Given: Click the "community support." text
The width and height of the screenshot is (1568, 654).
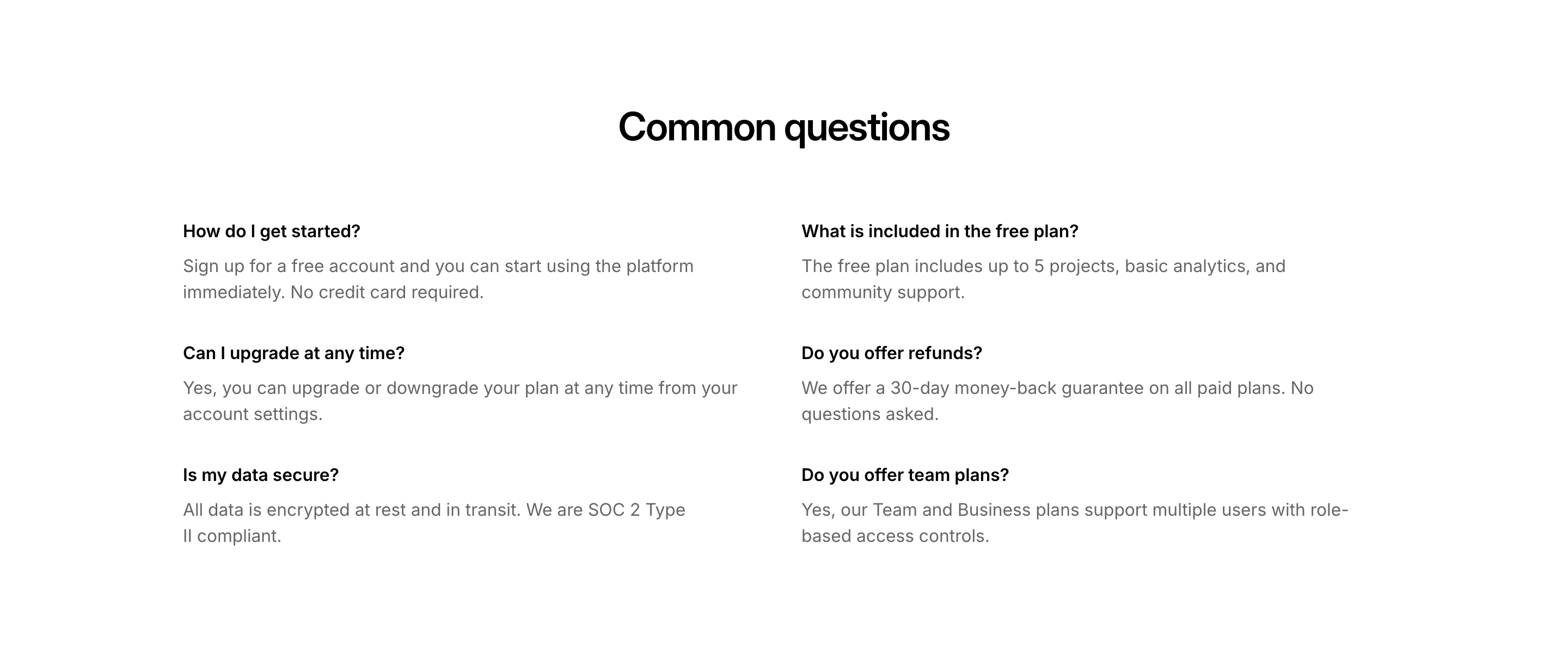Looking at the screenshot, I should pyautogui.click(x=883, y=292).
